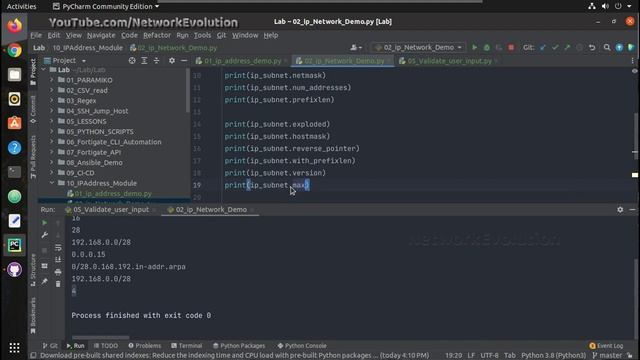Open Search Everywhere magnifier icon
640x360 pixels.
607,48
